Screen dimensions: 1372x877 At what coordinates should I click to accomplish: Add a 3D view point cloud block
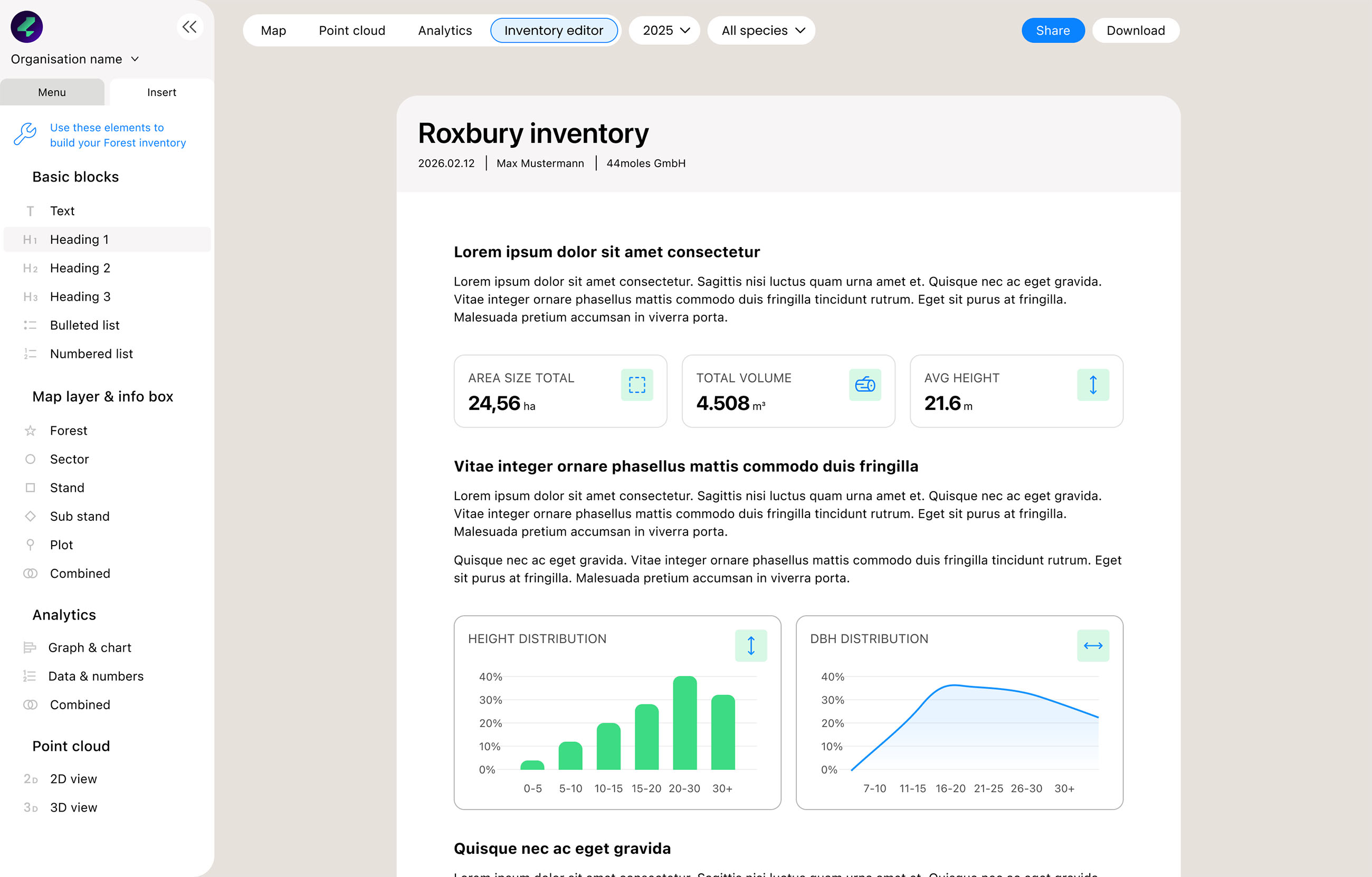tap(73, 807)
